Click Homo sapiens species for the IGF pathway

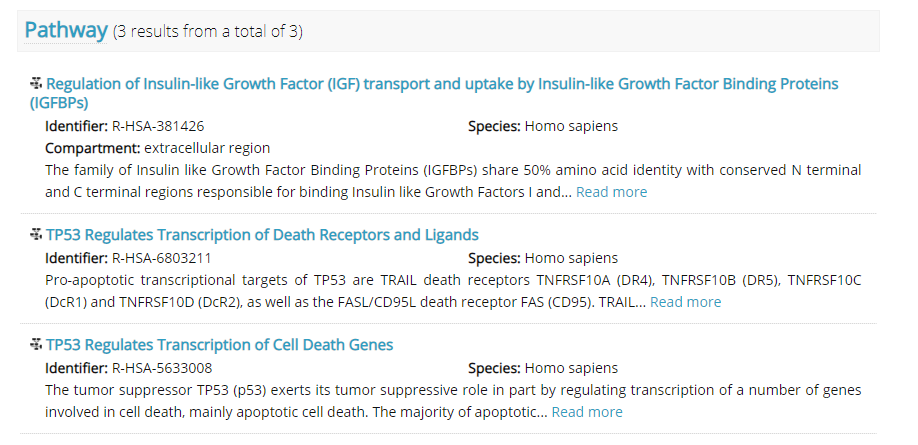tap(571, 127)
